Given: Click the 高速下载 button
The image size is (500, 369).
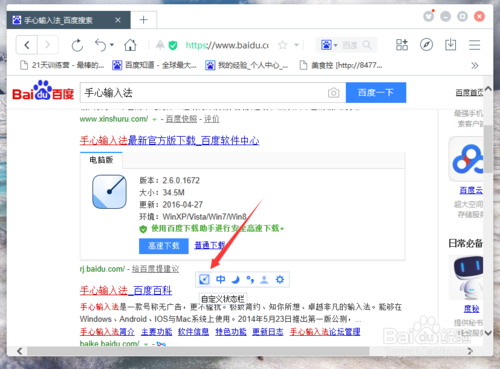Looking at the screenshot, I should click(164, 246).
